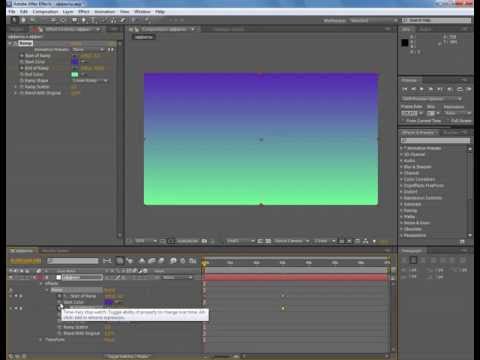Select the Brush tool
The image size is (480, 360).
[x=105, y=20]
